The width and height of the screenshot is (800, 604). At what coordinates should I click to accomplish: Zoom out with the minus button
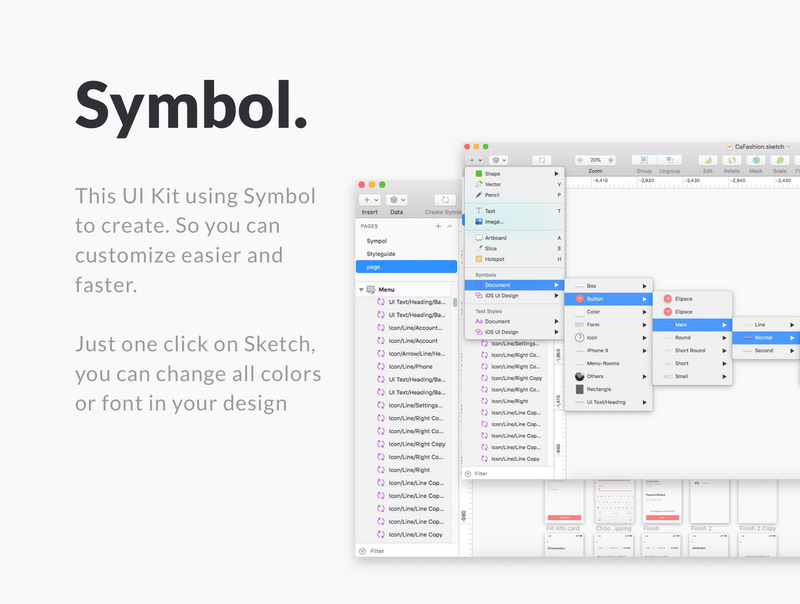[x=580, y=160]
